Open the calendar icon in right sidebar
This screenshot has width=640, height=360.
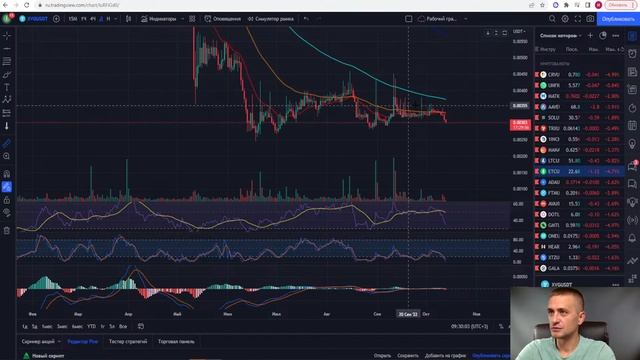coord(632,125)
